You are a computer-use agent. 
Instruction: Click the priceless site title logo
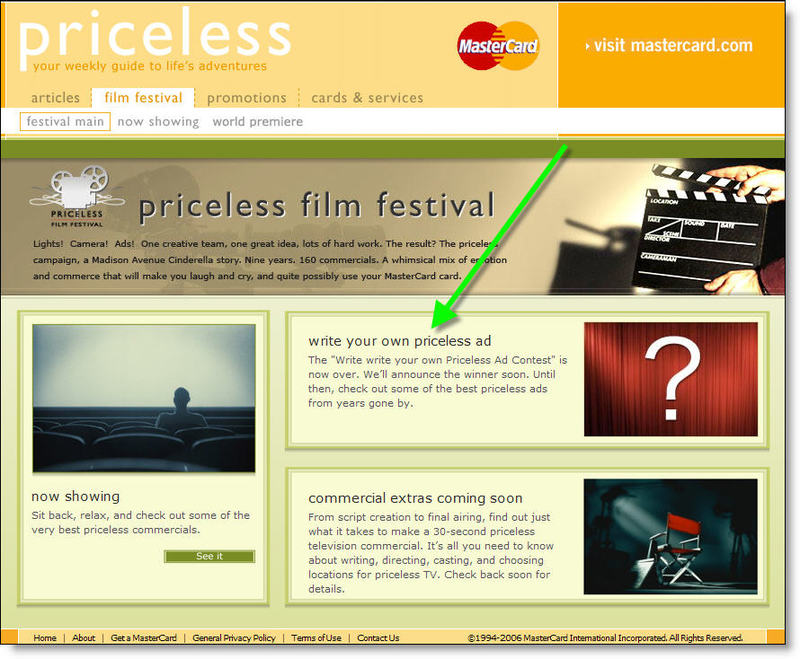pos(154,38)
